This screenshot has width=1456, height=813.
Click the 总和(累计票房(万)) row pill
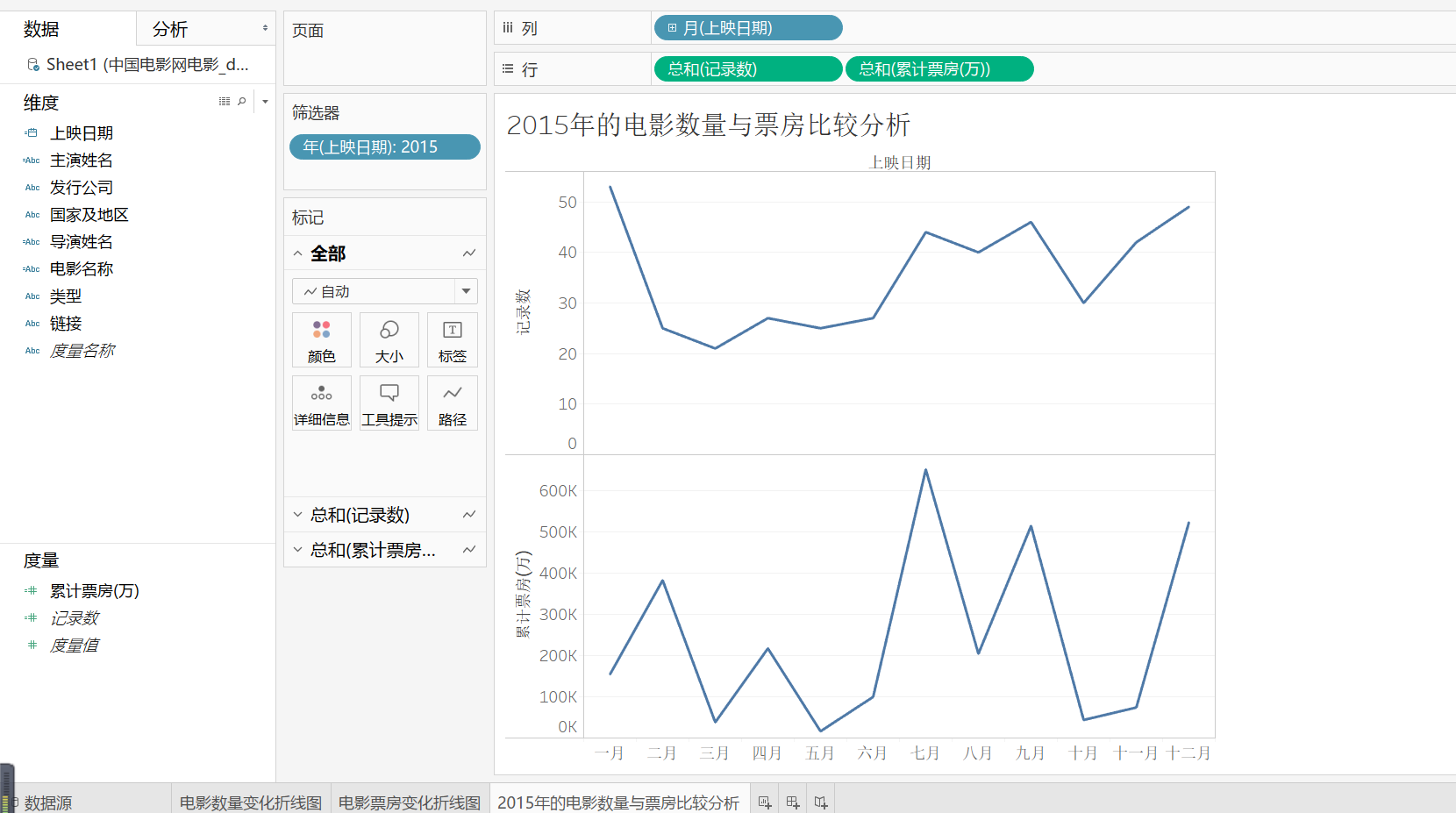[939, 68]
